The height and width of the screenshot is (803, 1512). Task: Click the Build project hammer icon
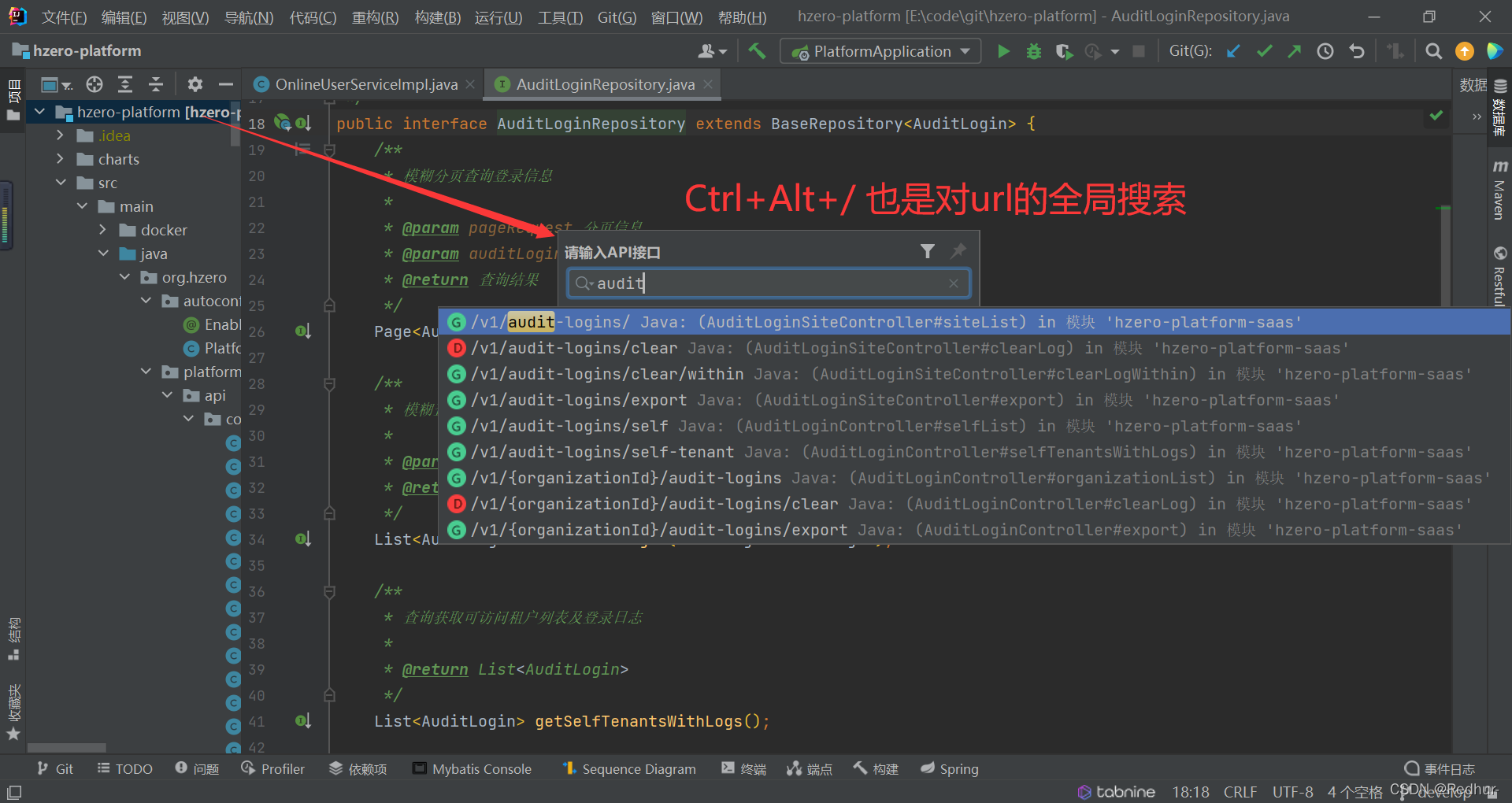click(757, 51)
